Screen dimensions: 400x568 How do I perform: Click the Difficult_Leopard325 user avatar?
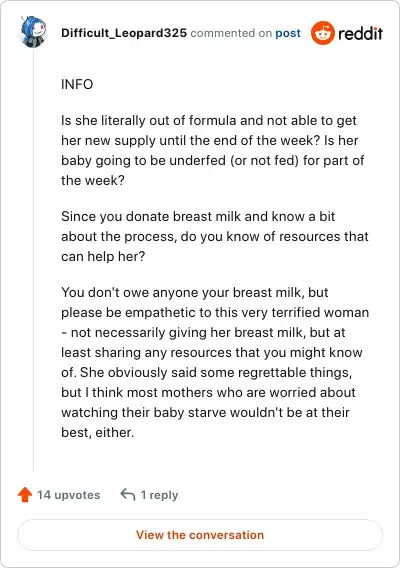(x=33, y=32)
